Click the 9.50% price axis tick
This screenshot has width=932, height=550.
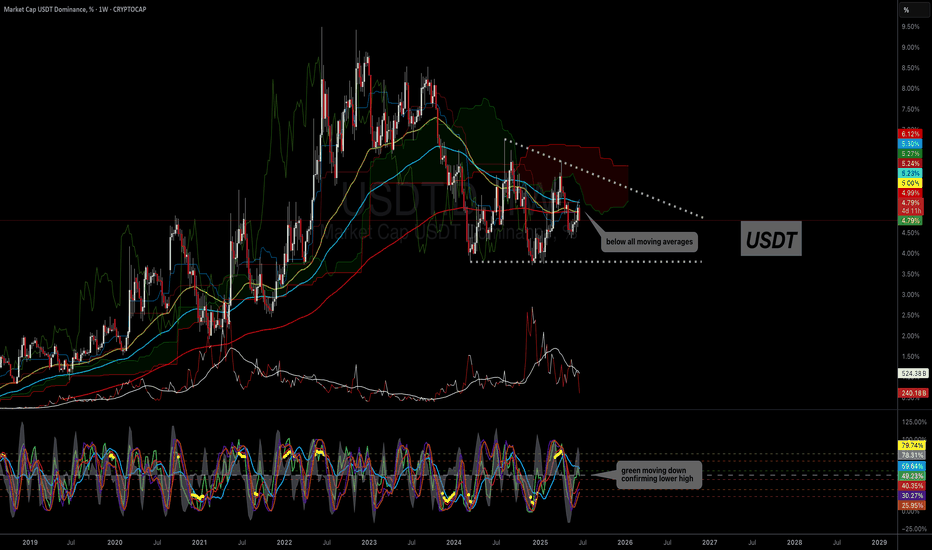point(910,27)
